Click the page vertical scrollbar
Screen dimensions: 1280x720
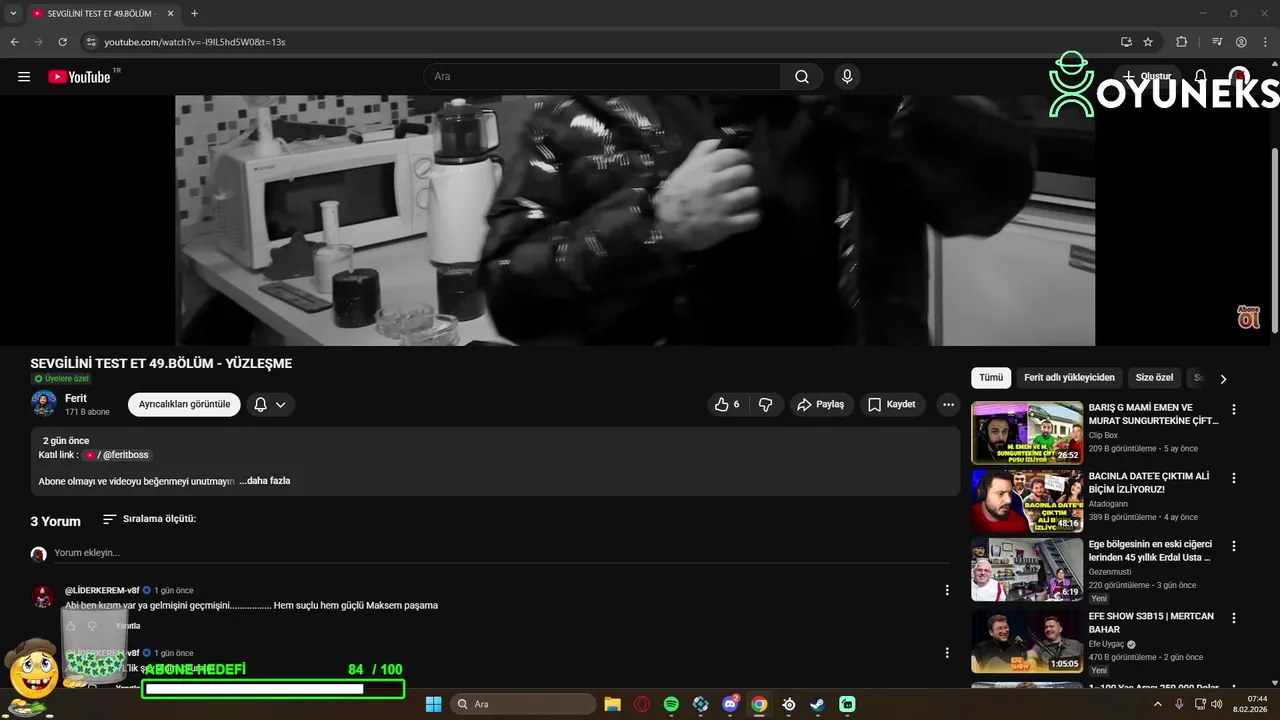[1274, 240]
